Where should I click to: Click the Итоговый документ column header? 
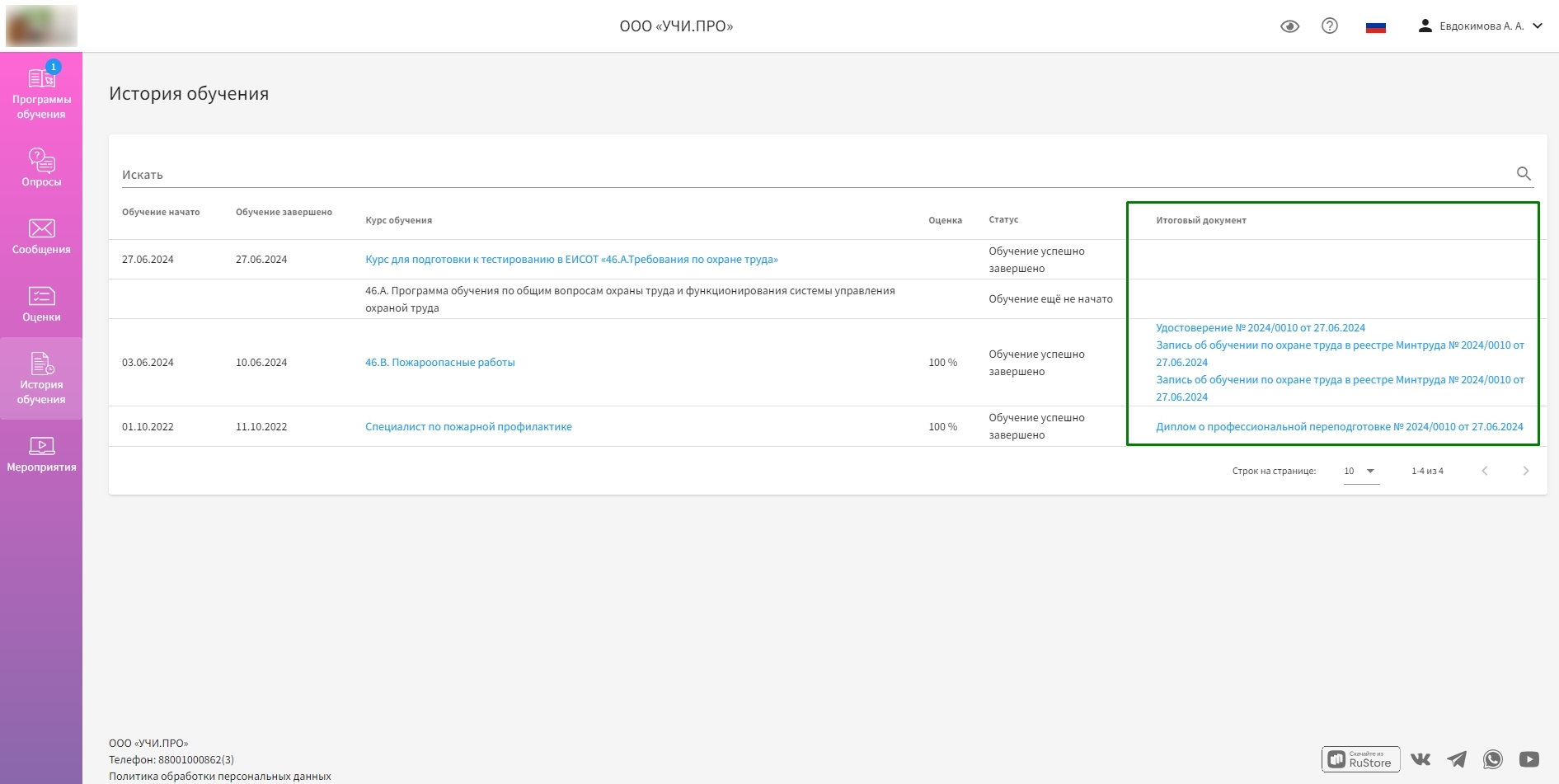pyautogui.click(x=1200, y=220)
